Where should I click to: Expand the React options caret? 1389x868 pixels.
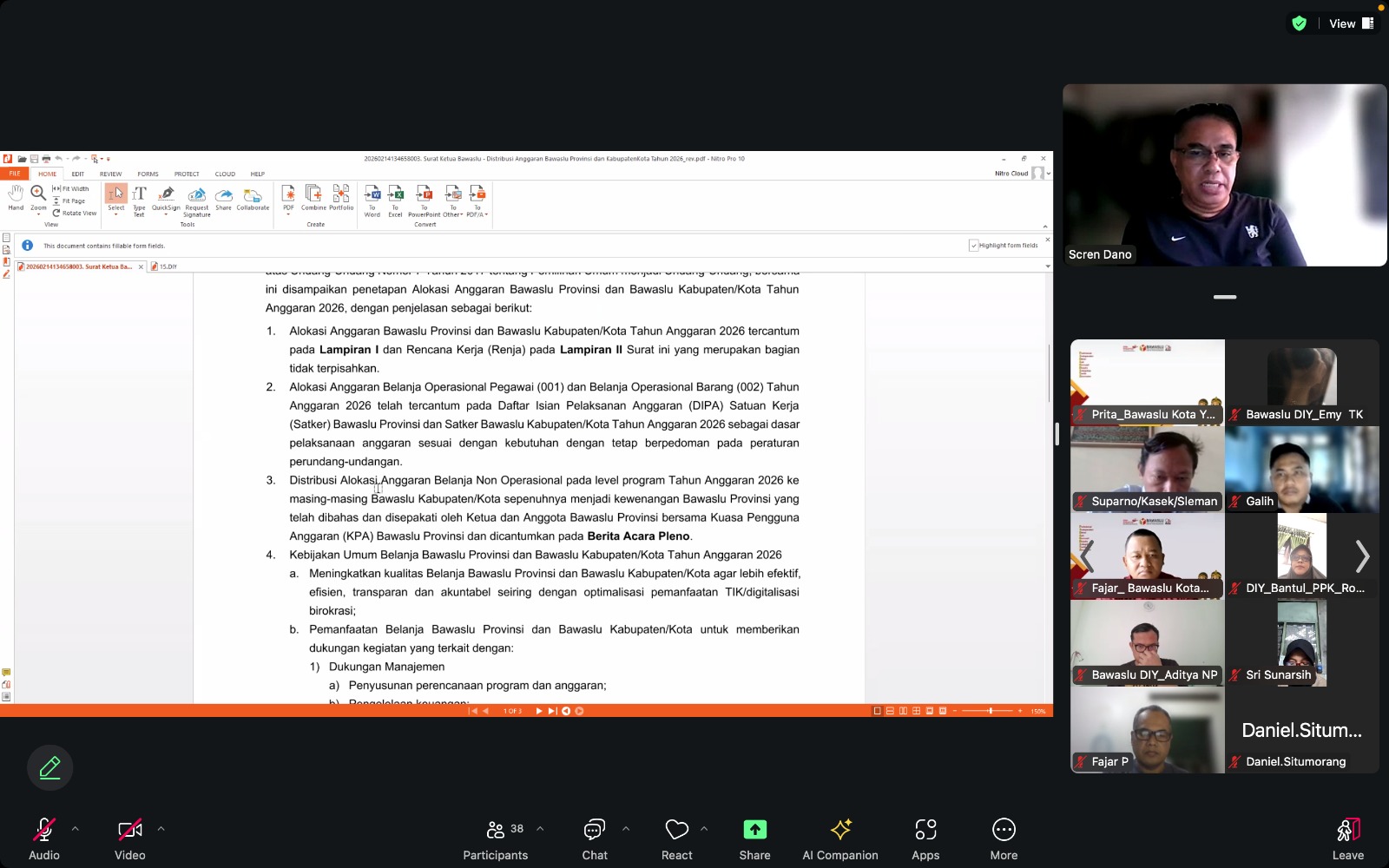704,829
